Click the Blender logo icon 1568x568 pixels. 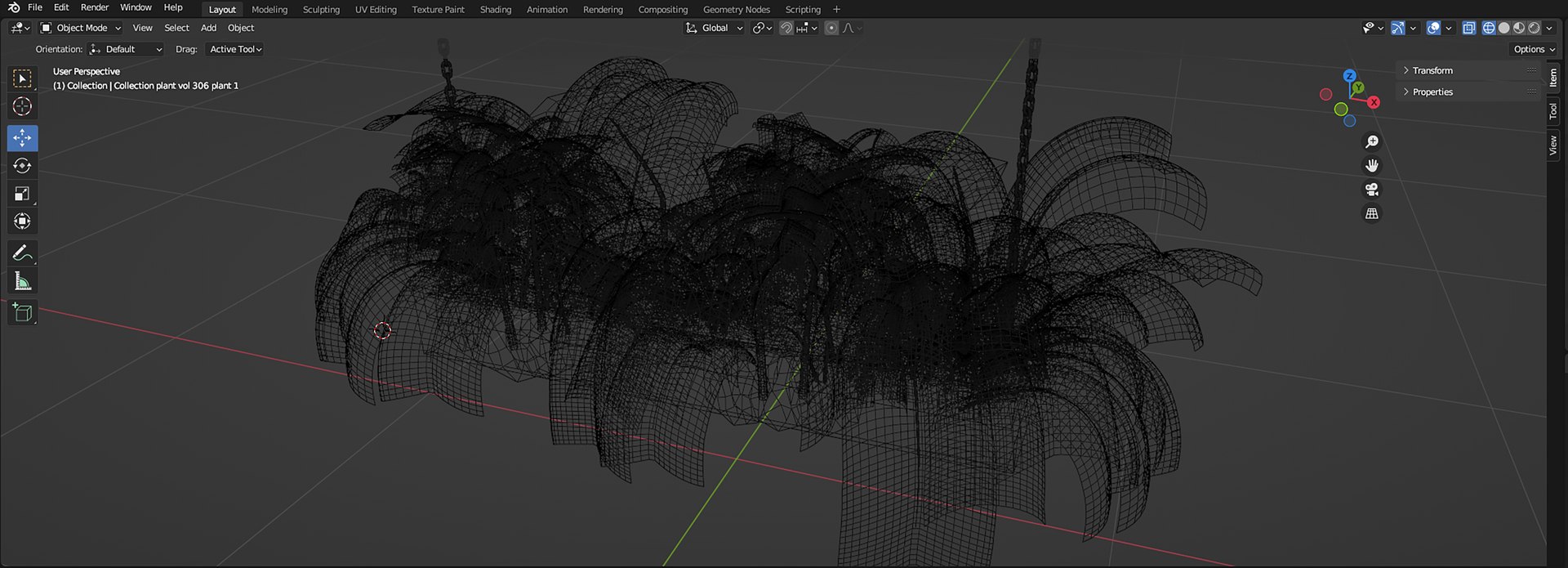tap(13, 7)
